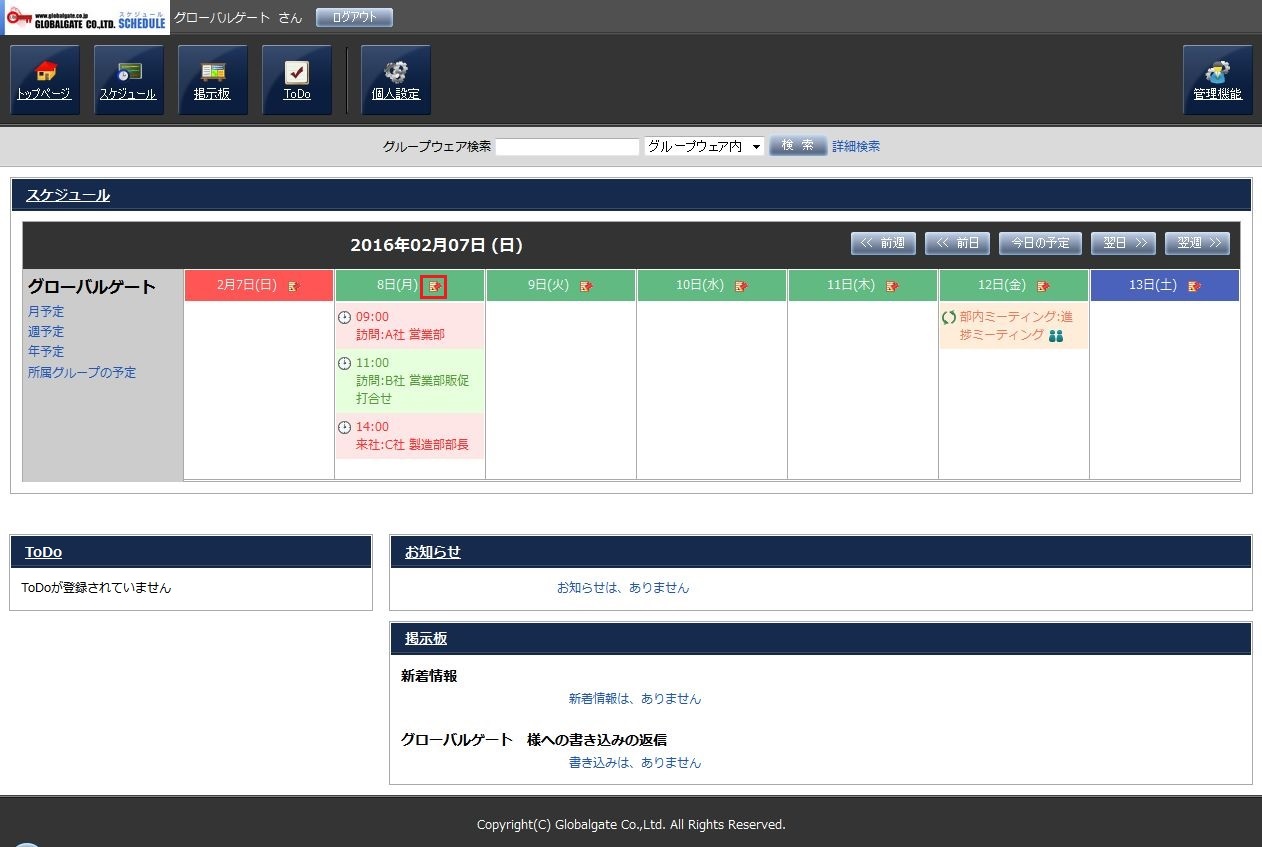The image size is (1262, 847).
Task: Click the ログアウト logout button
Action: click(x=354, y=18)
